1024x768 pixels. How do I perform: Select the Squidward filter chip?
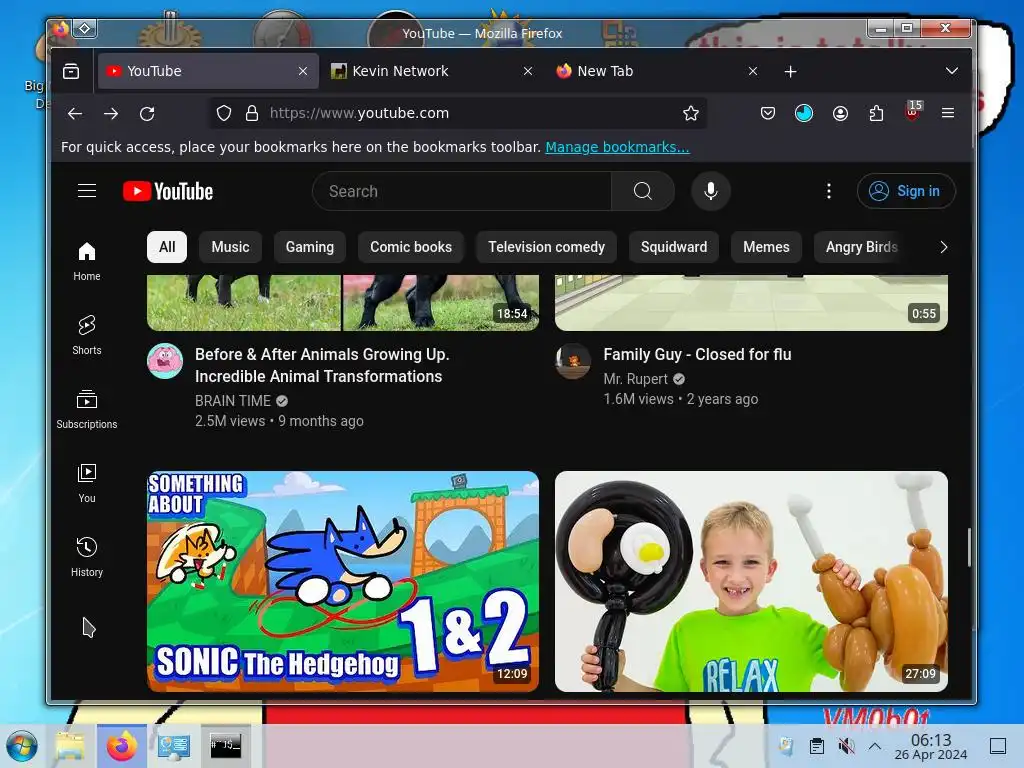point(674,247)
